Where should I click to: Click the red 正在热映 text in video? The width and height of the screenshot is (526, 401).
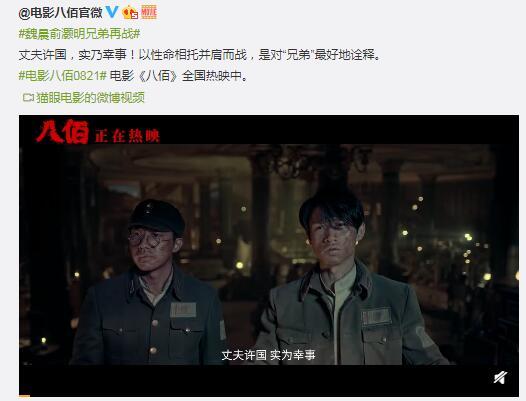pos(127,136)
